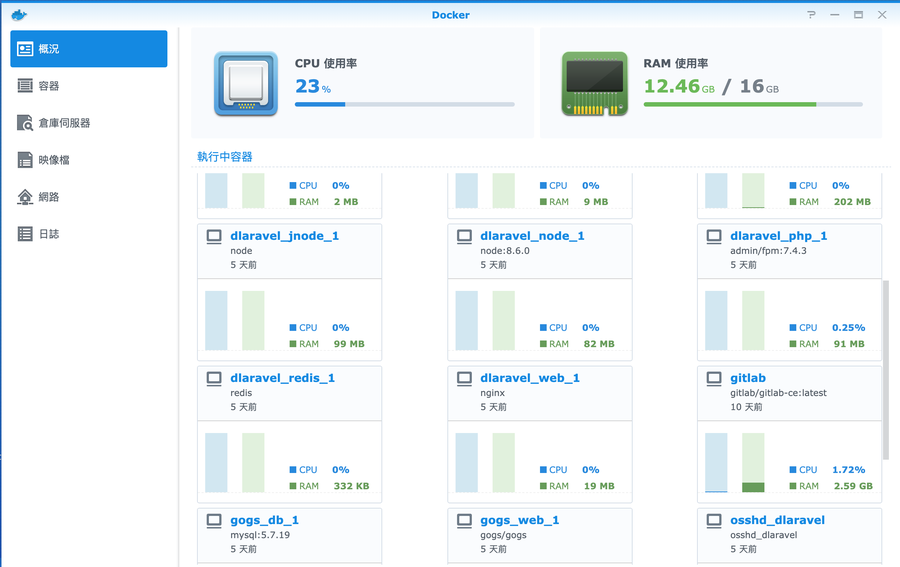The image size is (900, 567).
Task: Click the 12.46 GB RAM usage value
Action: (679, 86)
